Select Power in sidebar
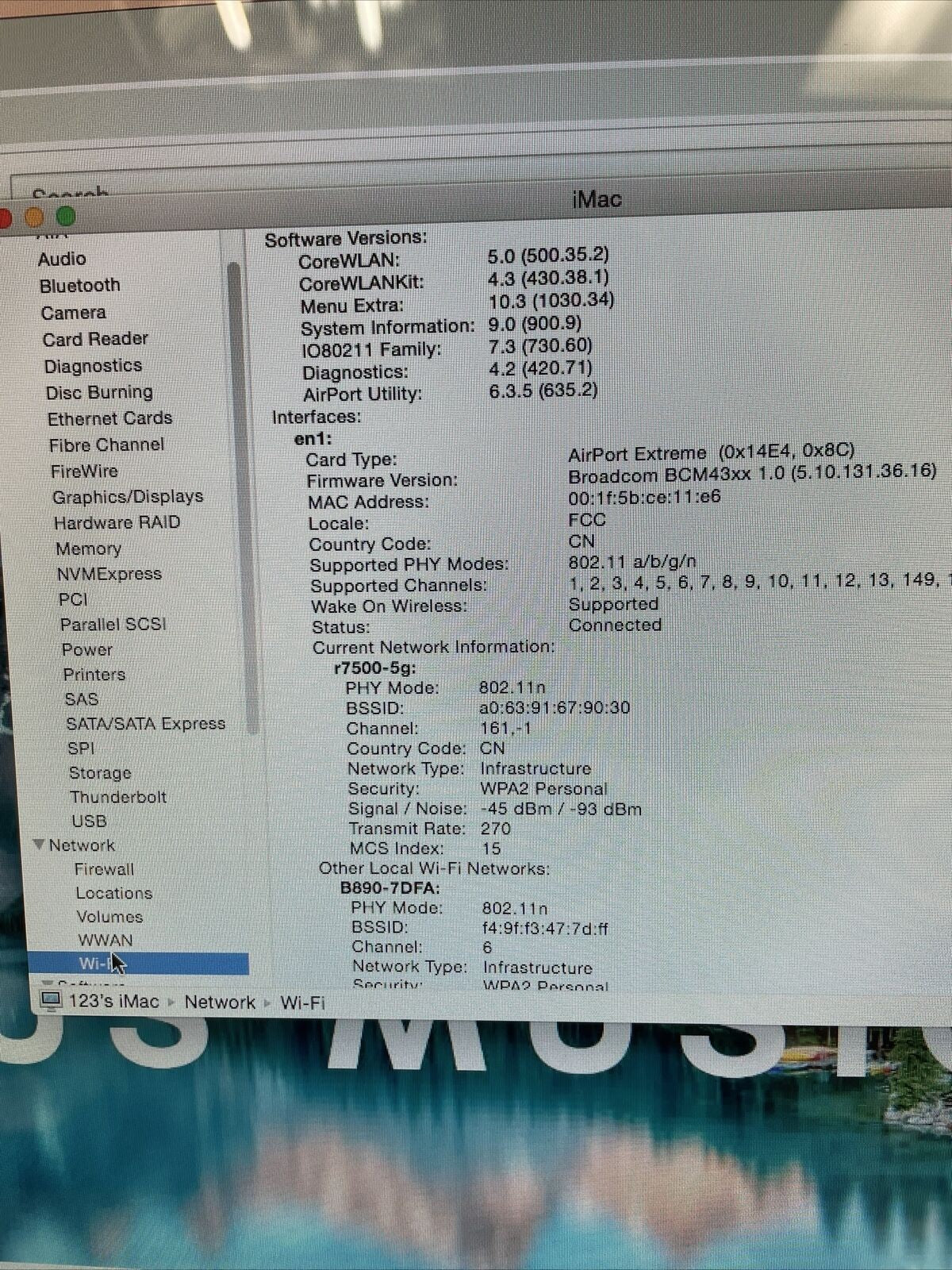952x1270 pixels. click(x=86, y=649)
